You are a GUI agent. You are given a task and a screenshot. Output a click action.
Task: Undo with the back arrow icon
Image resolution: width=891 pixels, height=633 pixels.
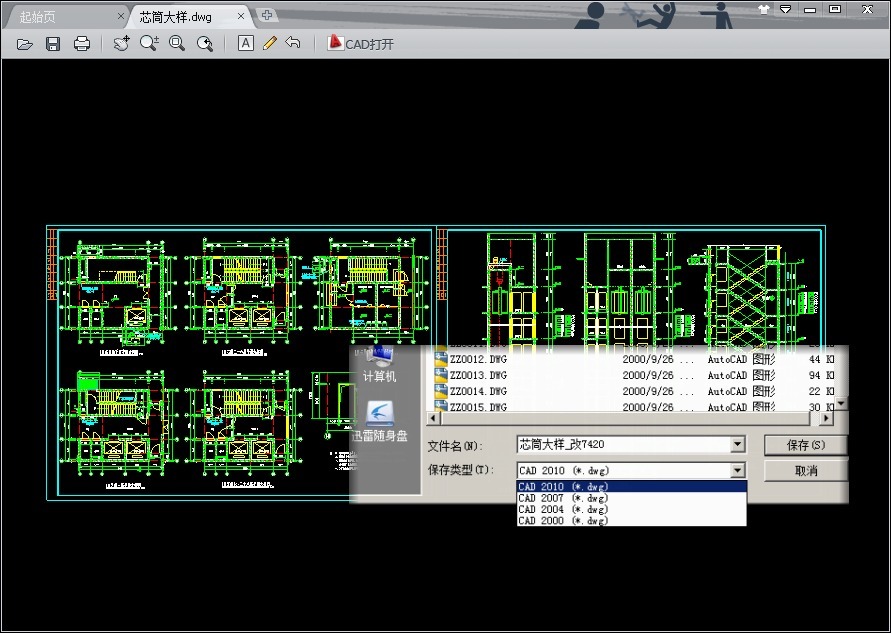coord(293,43)
